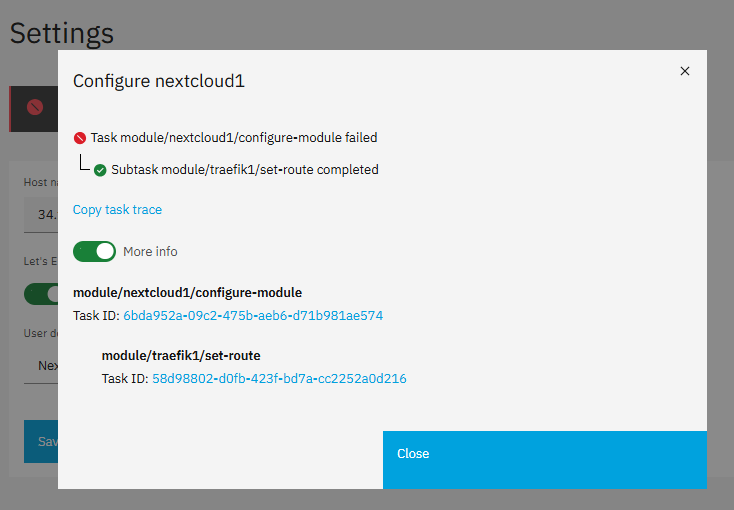Click bold heading module/nextcloud1/configure-module
This screenshot has height=510, width=734.
tap(187, 293)
